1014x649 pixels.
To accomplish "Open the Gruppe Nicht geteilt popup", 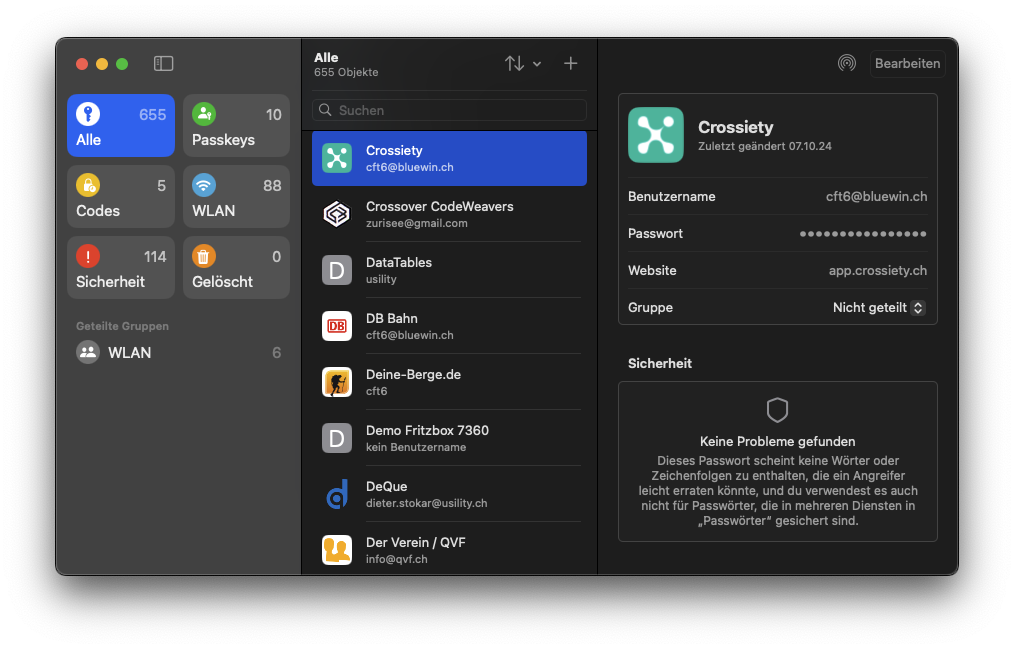I will (x=879, y=308).
